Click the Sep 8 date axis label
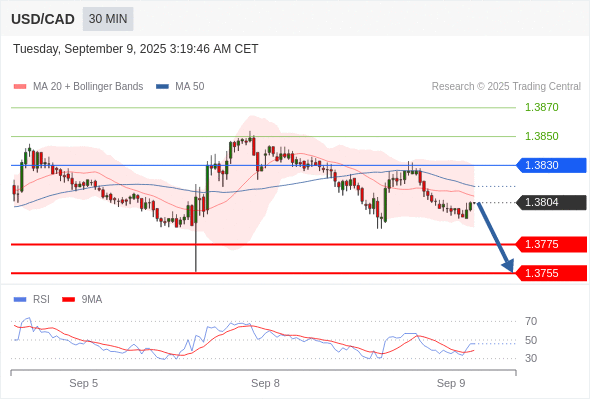The image size is (590, 400). pyautogui.click(x=265, y=383)
